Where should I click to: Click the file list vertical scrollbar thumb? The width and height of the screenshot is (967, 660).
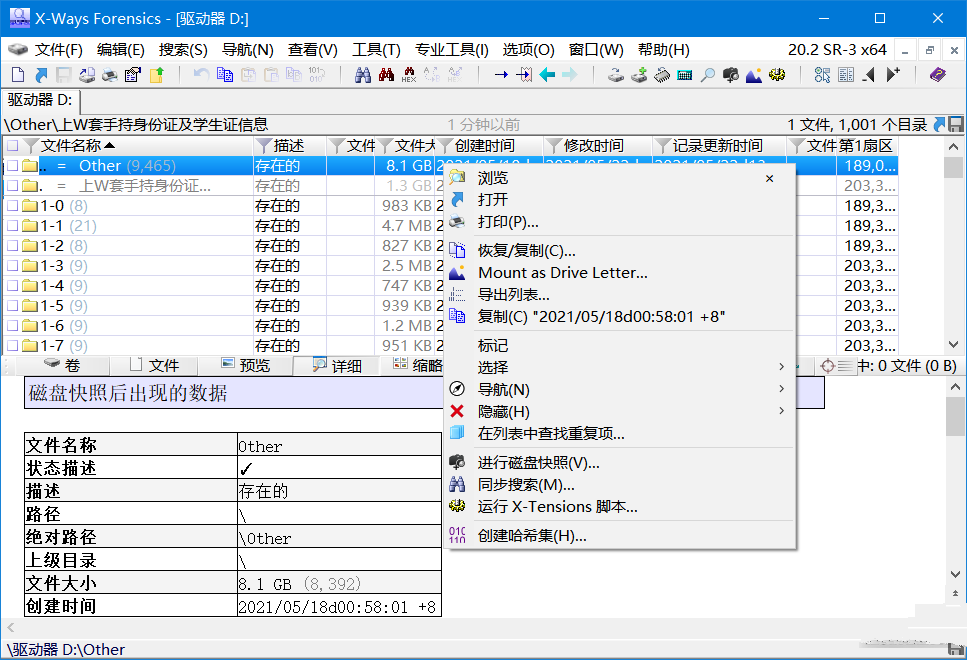(x=953, y=167)
